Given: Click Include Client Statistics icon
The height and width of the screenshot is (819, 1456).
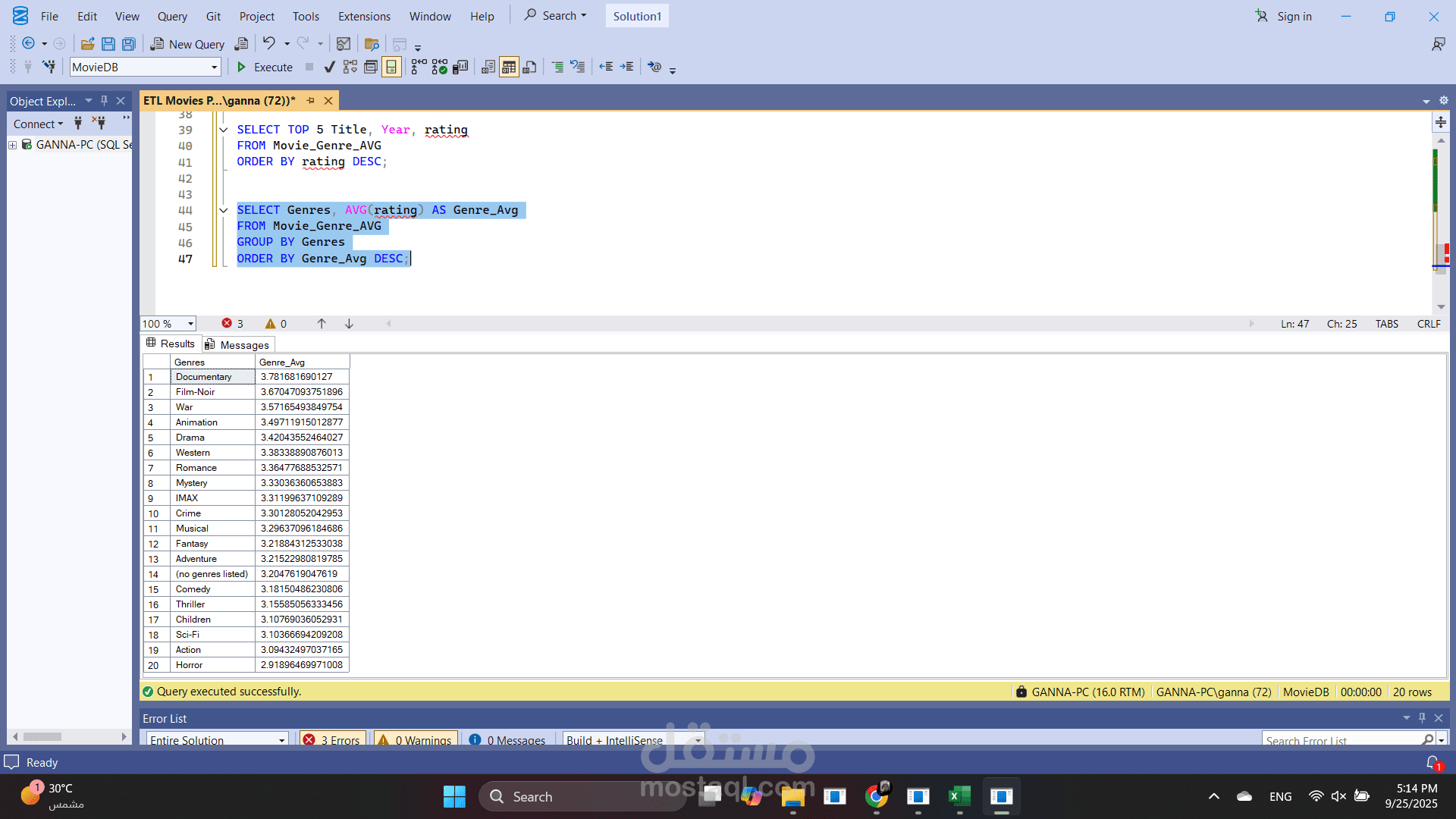Looking at the screenshot, I should pyautogui.click(x=460, y=67).
